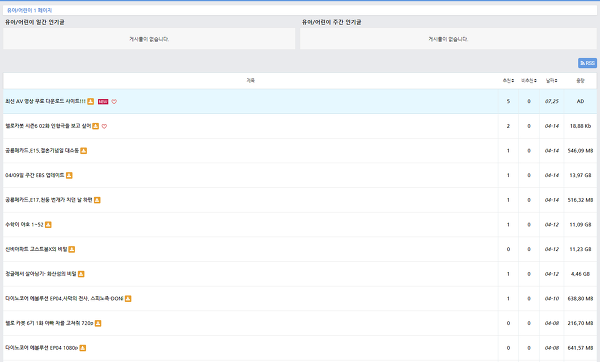This screenshot has height=362, width=600.
Task: Click the 04-08 date in the 216.70 MB row
Action: click(x=551, y=323)
